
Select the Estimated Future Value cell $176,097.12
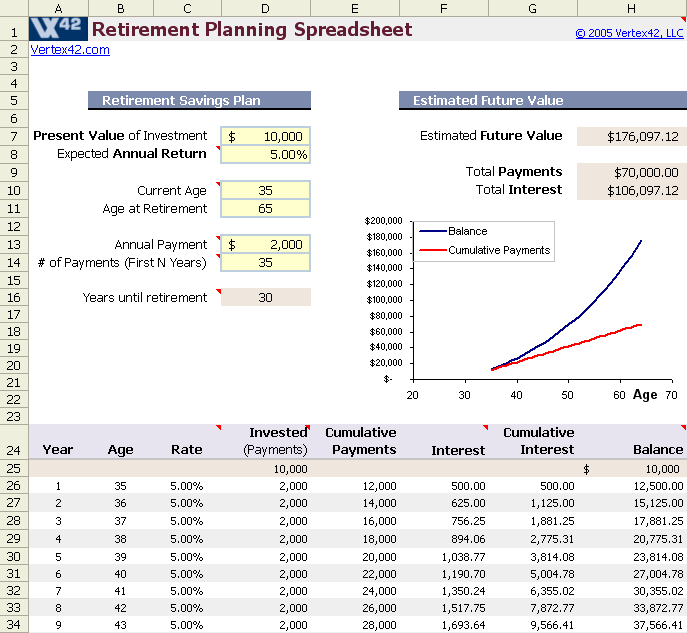[x=632, y=136]
